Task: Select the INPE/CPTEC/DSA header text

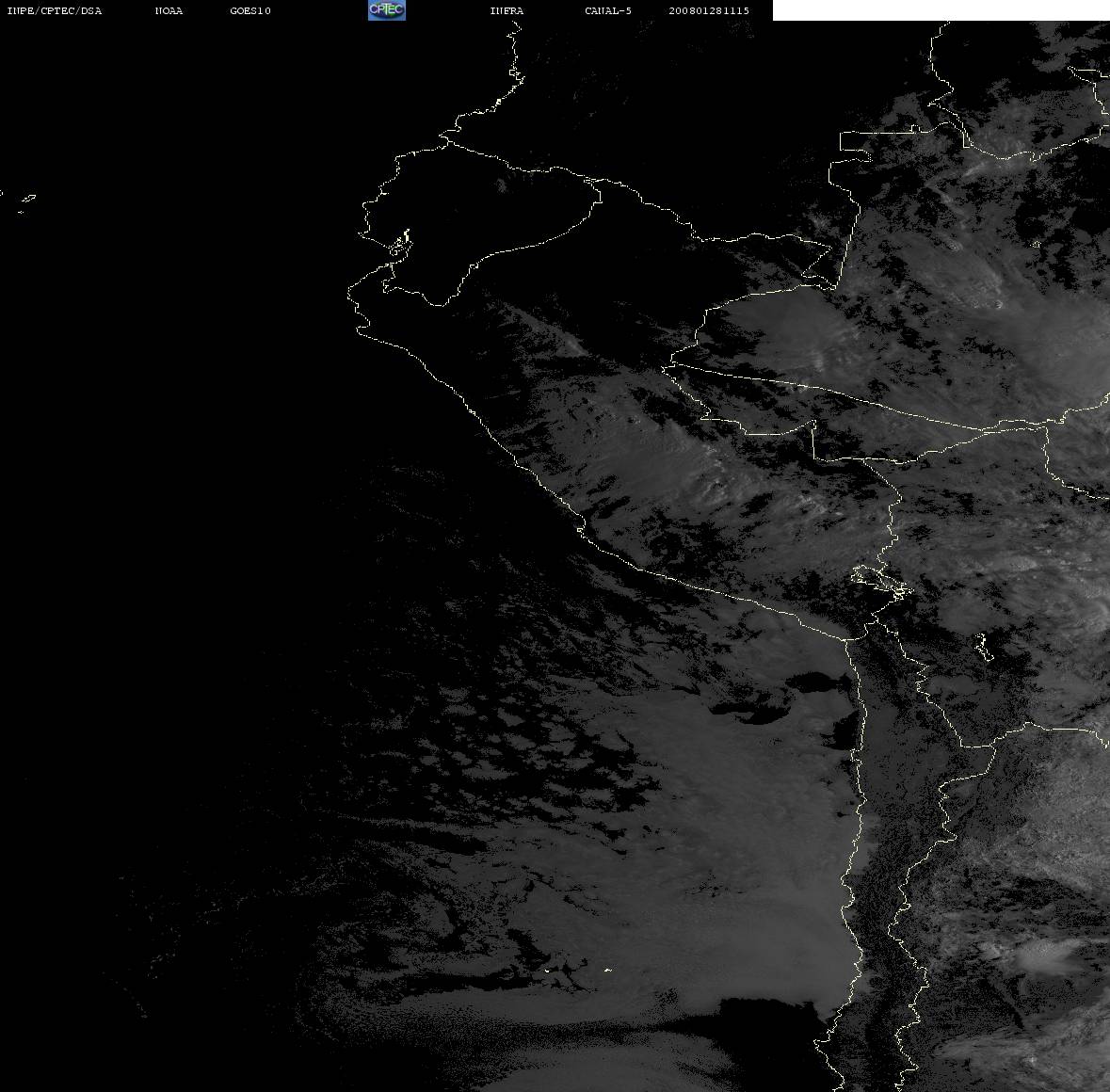Action: 54,10
